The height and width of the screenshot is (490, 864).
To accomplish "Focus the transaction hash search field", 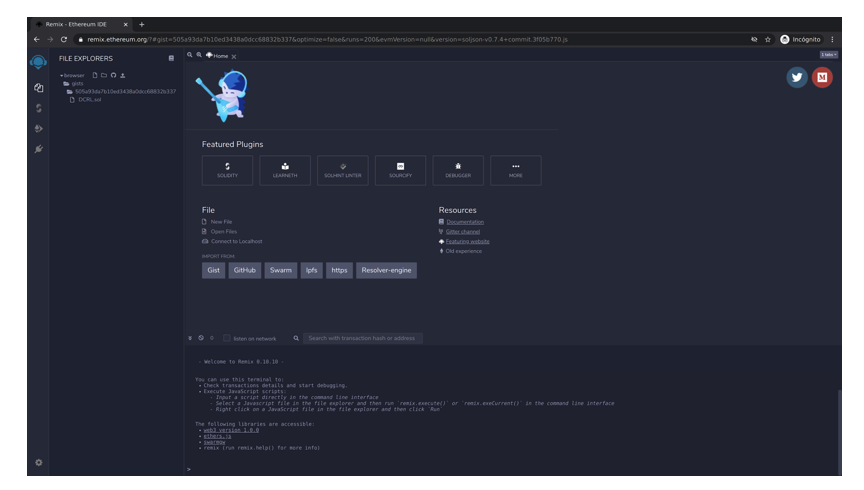I will click(363, 338).
